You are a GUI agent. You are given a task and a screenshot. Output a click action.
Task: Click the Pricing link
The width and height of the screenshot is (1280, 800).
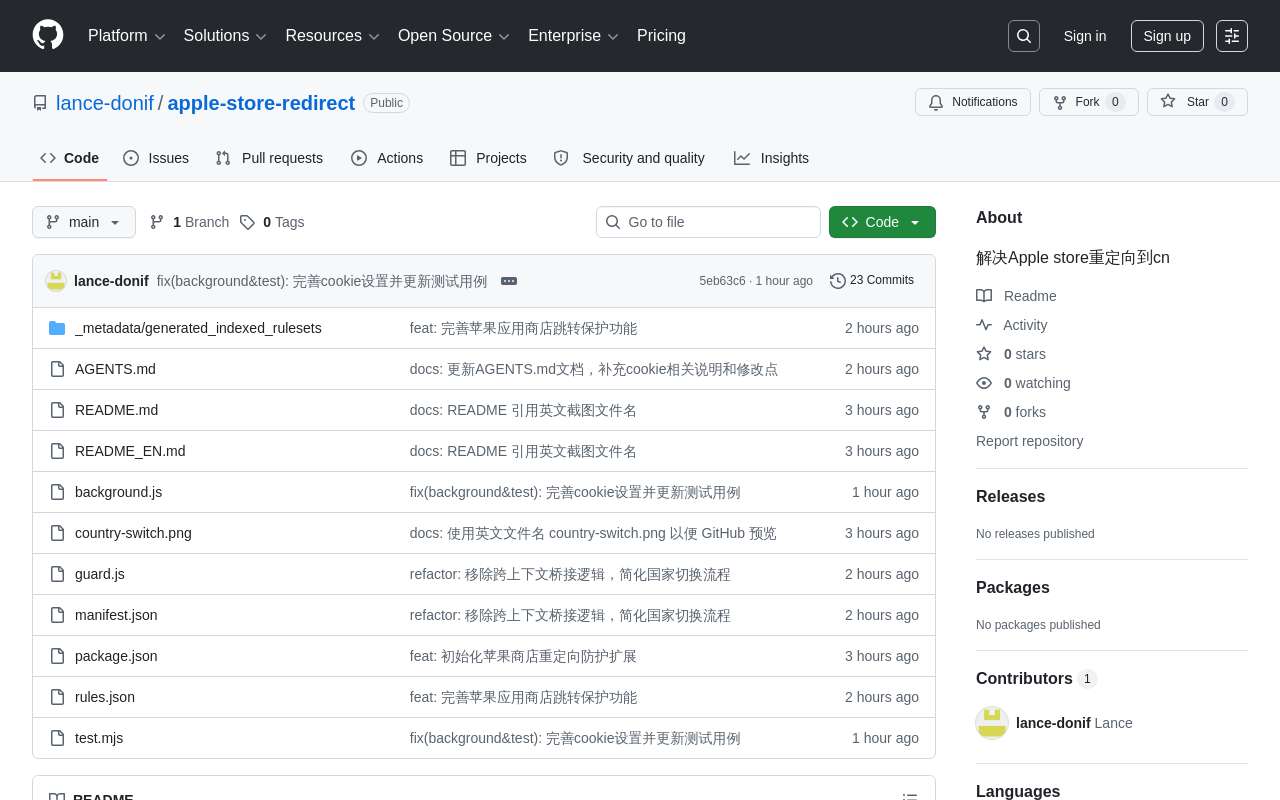(x=661, y=36)
